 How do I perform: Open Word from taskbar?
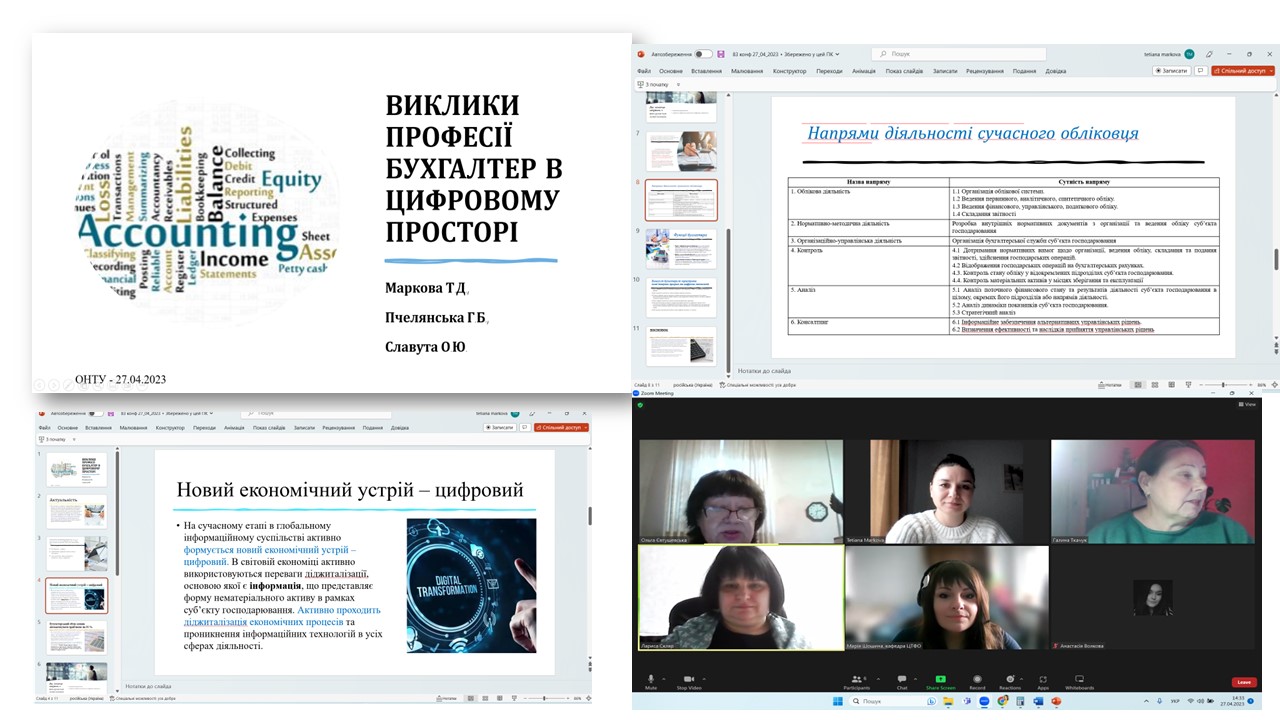1038,701
